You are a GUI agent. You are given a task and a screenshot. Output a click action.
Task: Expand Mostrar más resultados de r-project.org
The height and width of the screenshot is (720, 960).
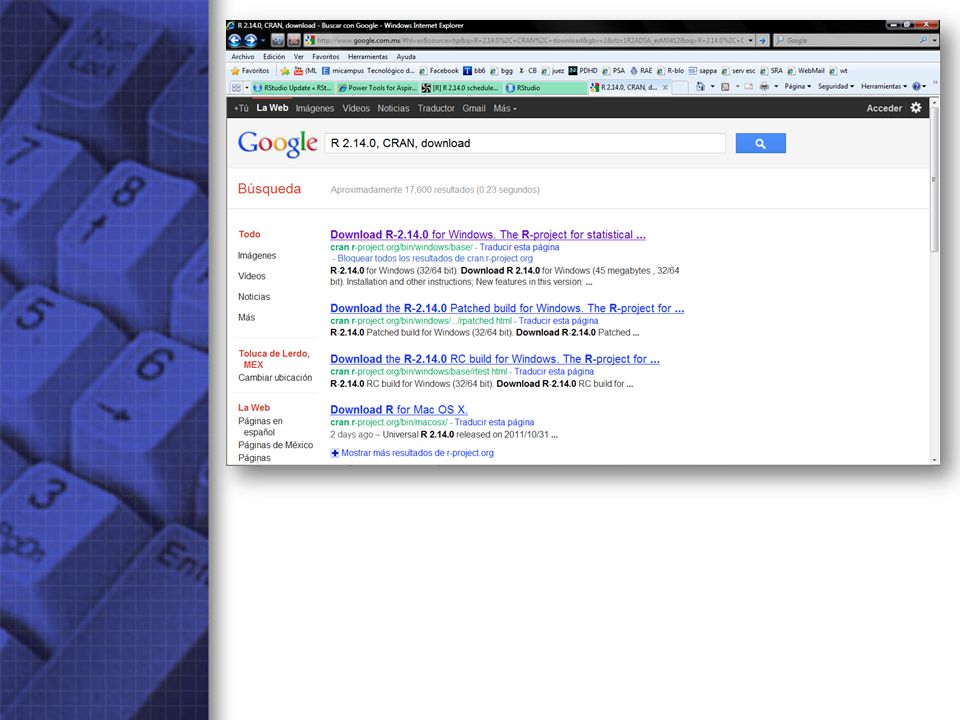412,453
